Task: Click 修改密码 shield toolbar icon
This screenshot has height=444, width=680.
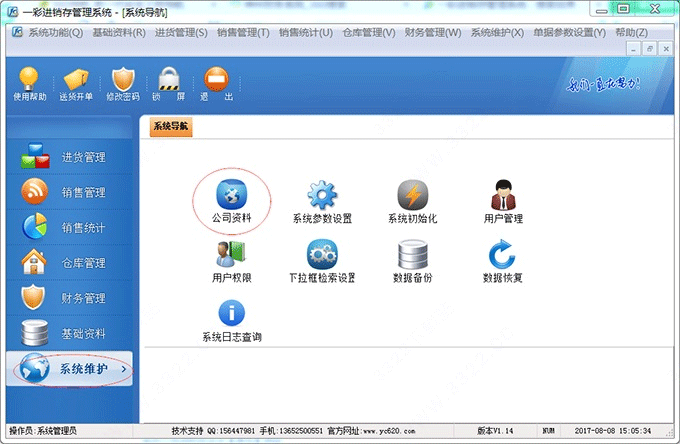Action: coord(123,79)
